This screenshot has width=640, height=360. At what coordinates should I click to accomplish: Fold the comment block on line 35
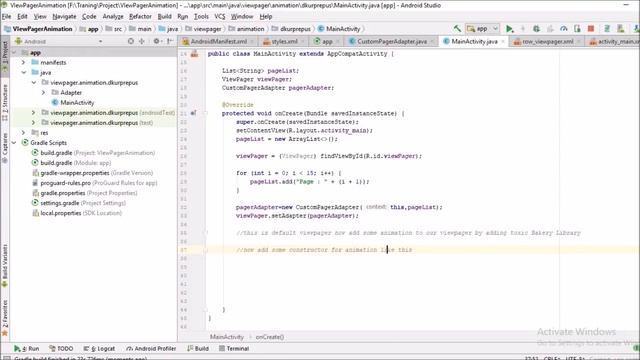[x=206, y=233]
